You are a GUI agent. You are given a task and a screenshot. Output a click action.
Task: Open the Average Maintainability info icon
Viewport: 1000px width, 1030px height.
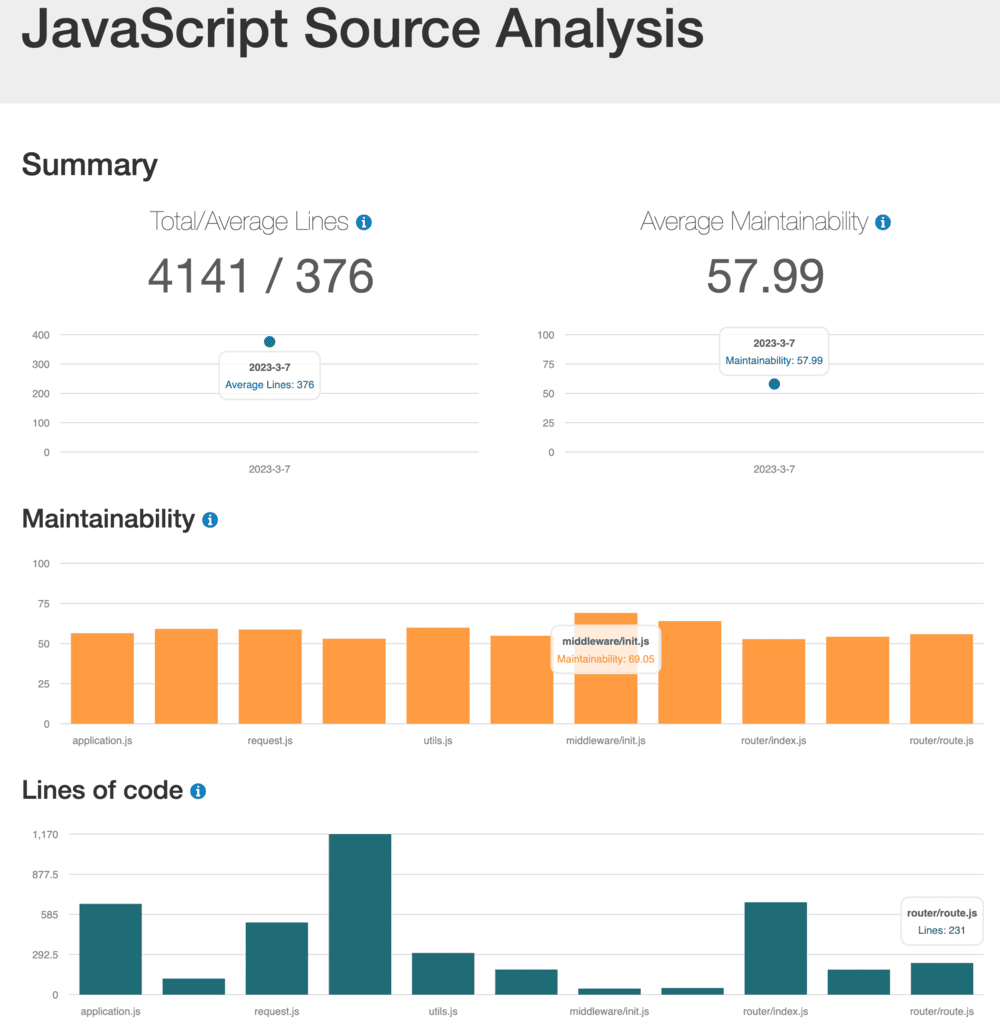pyautogui.click(x=881, y=222)
